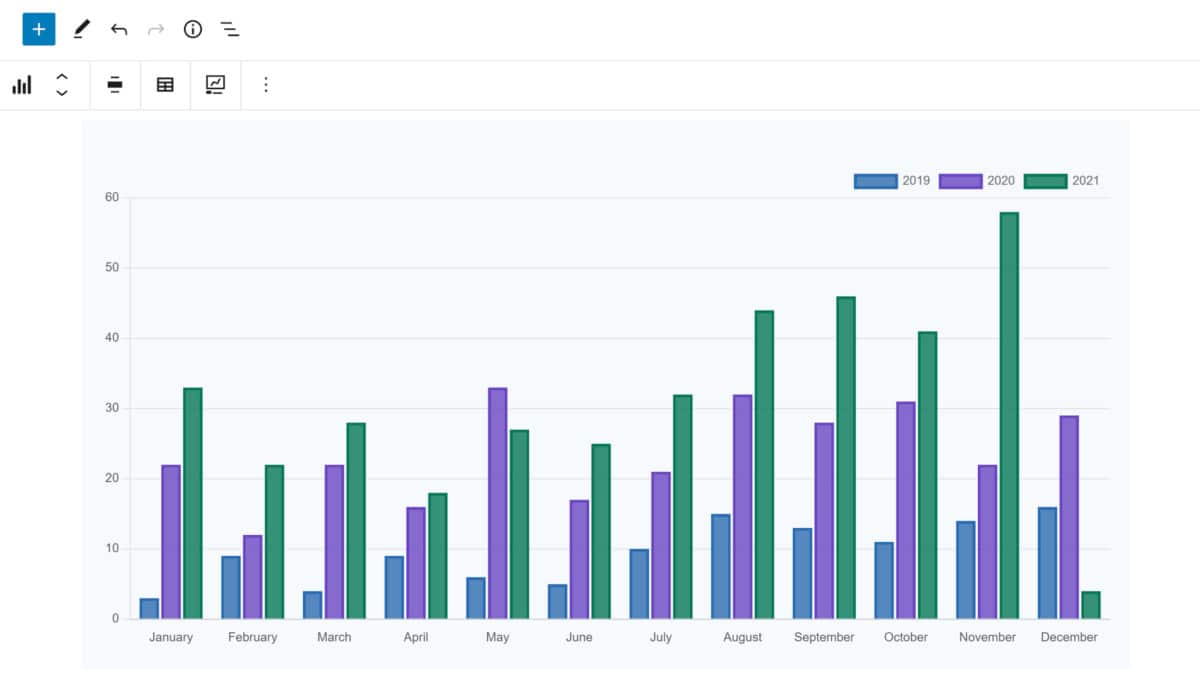Move the chart block up
The height and width of the screenshot is (675, 1200).
click(x=62, y=77)
